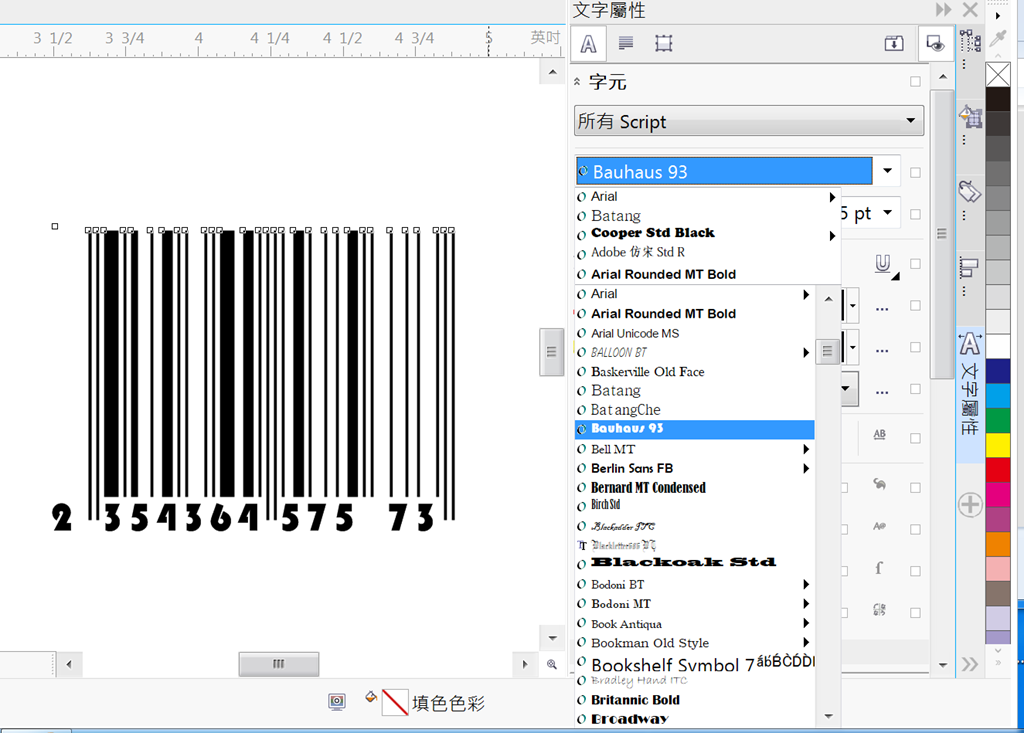Image resolution: width=1024 pixels, height=733 pixels.
Task: Choose BatangChe from the font list
Action: point(694,410)
